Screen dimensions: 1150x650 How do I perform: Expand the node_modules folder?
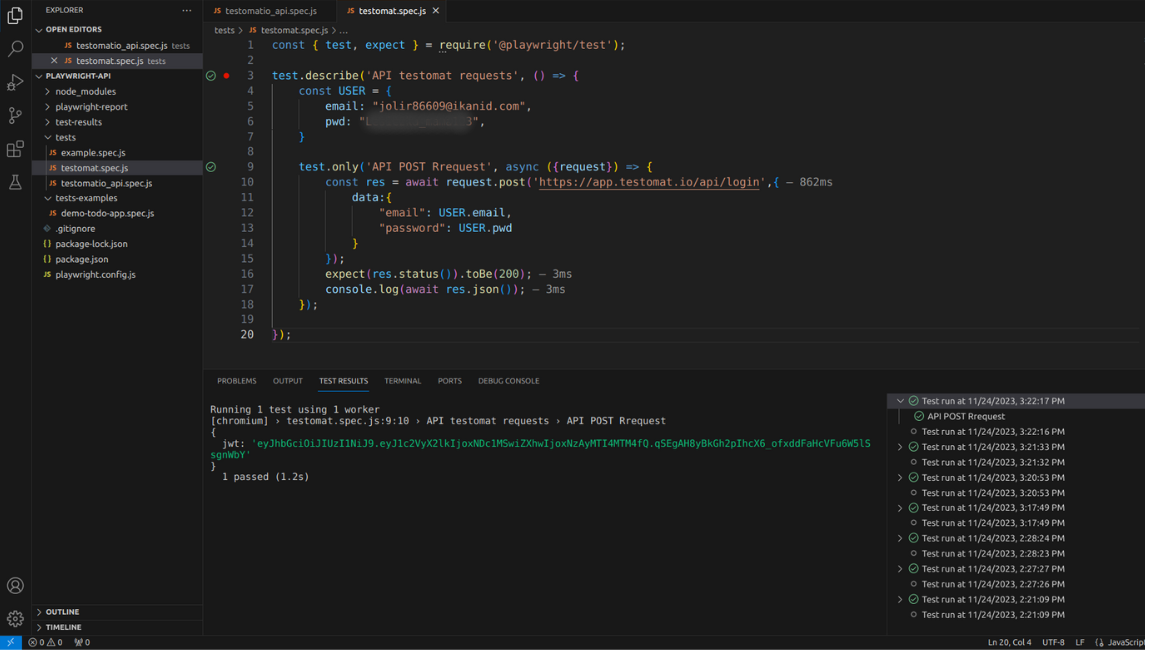[x=85, y=91]
